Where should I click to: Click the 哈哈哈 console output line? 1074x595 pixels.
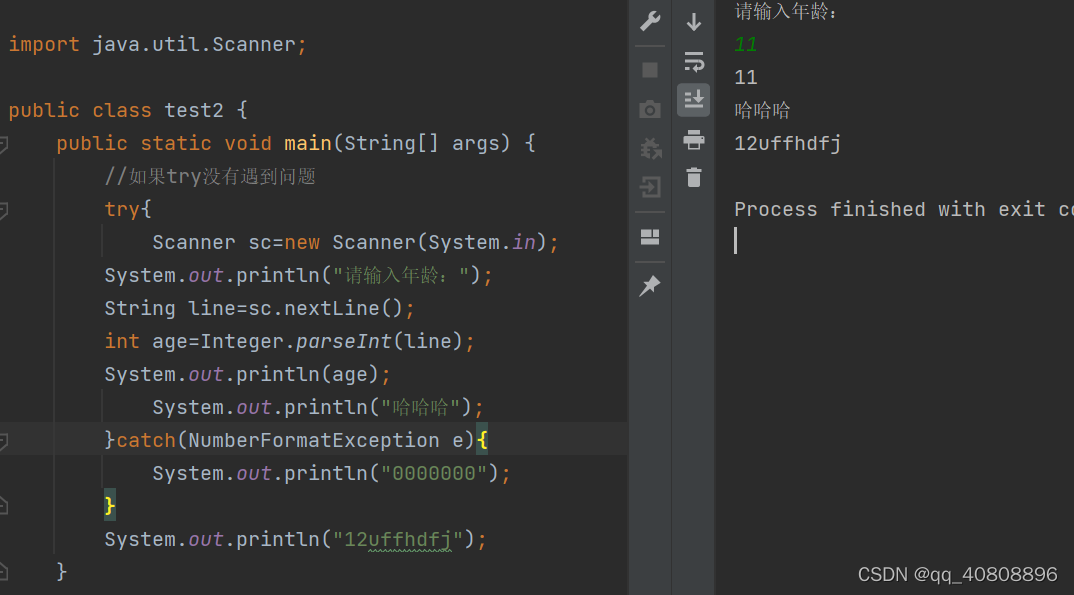[762, 110]
